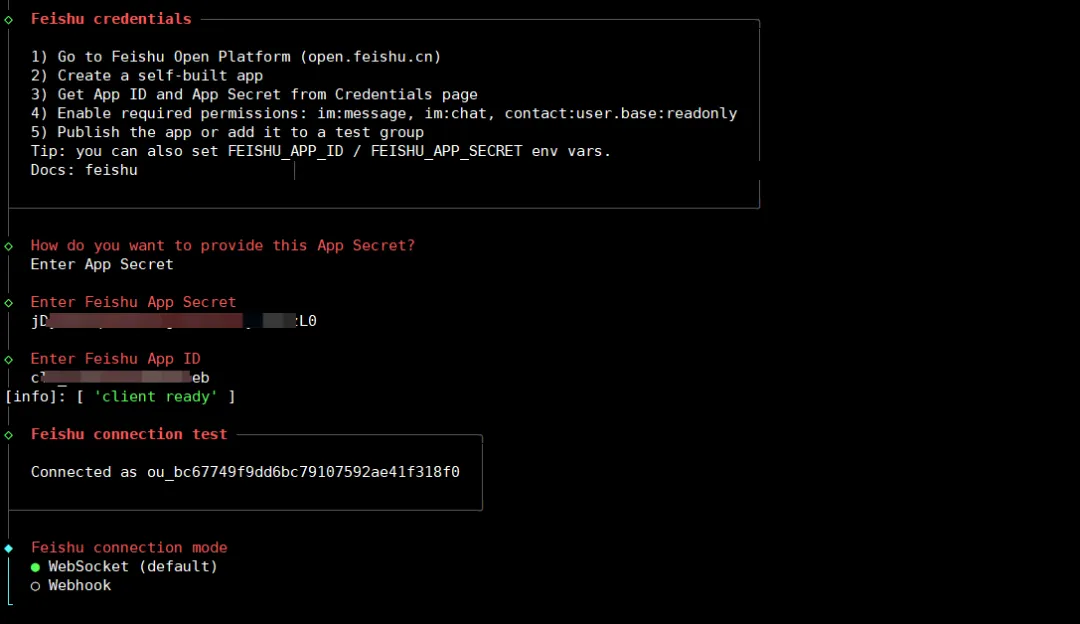Click the 'Feishu connection mode' prompt

[x=129, y=548]
